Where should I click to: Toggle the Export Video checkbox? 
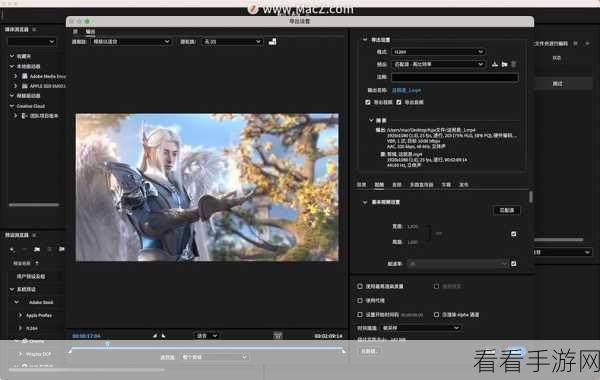(368, 102)
